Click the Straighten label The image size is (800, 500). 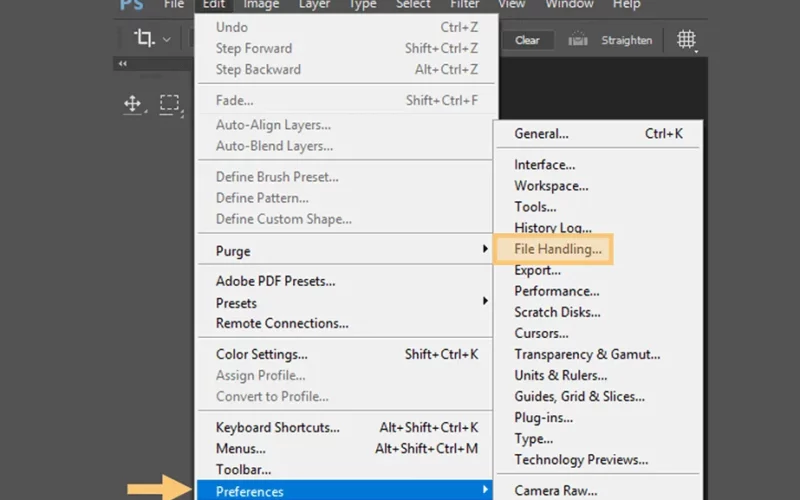pos(627,40)
